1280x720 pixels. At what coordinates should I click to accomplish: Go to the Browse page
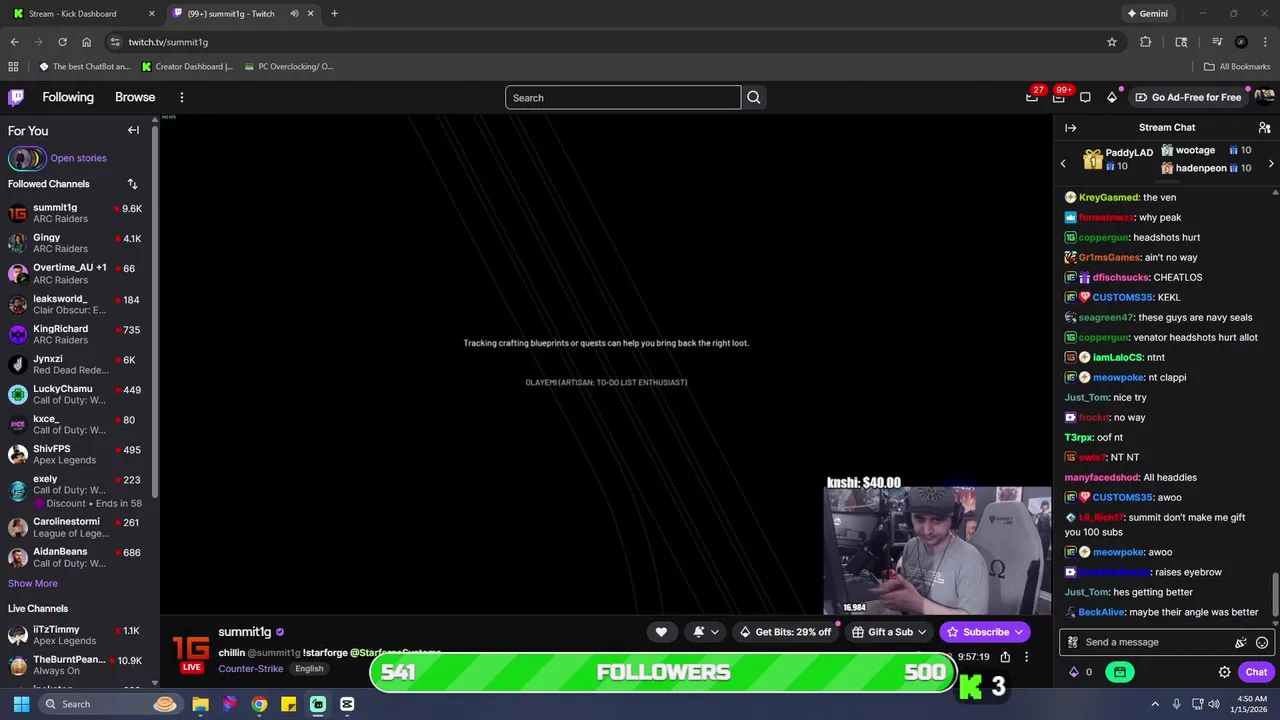135,97
